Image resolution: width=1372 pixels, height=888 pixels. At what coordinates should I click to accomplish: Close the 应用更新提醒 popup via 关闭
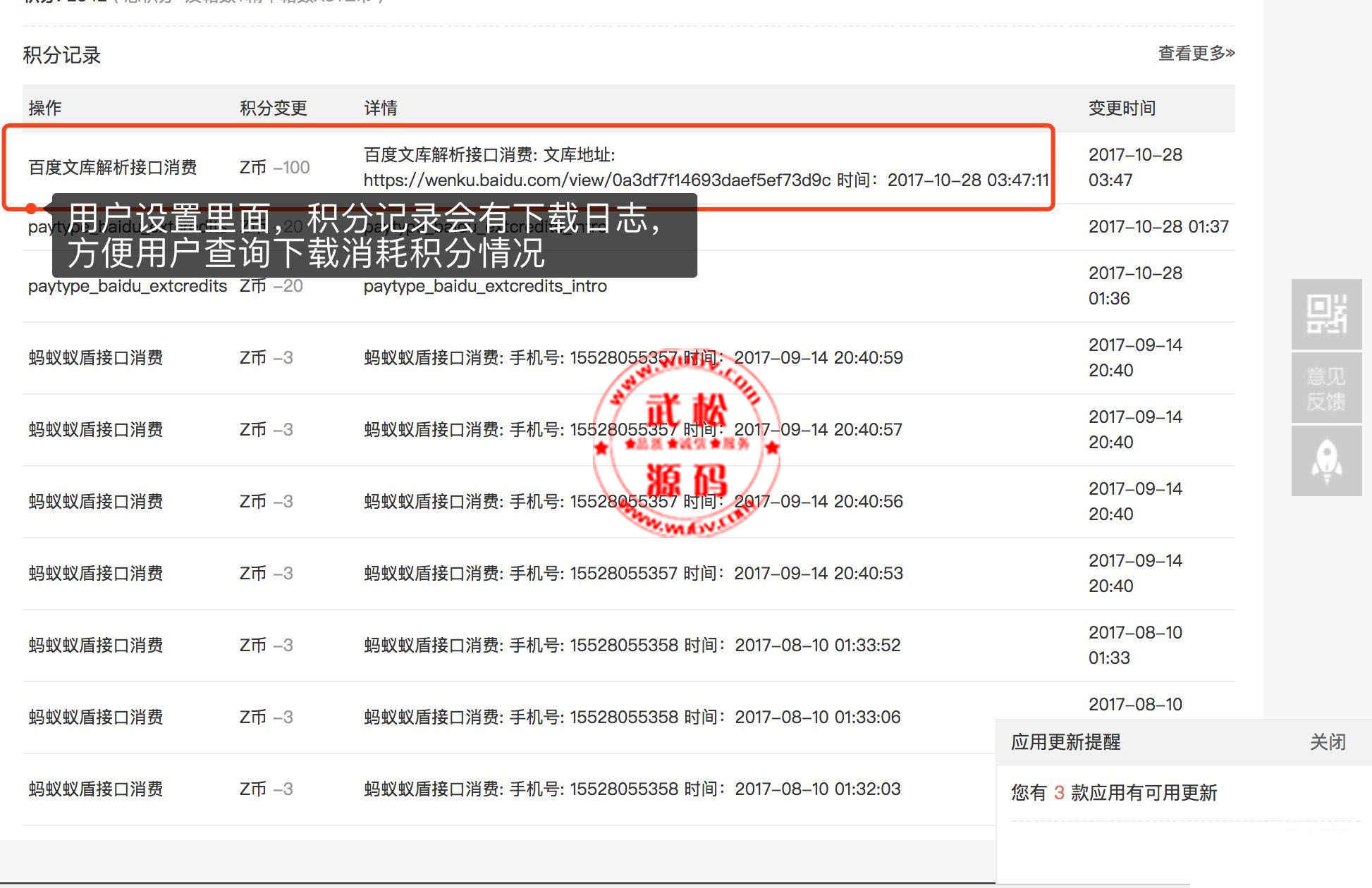click(1328, 742)
